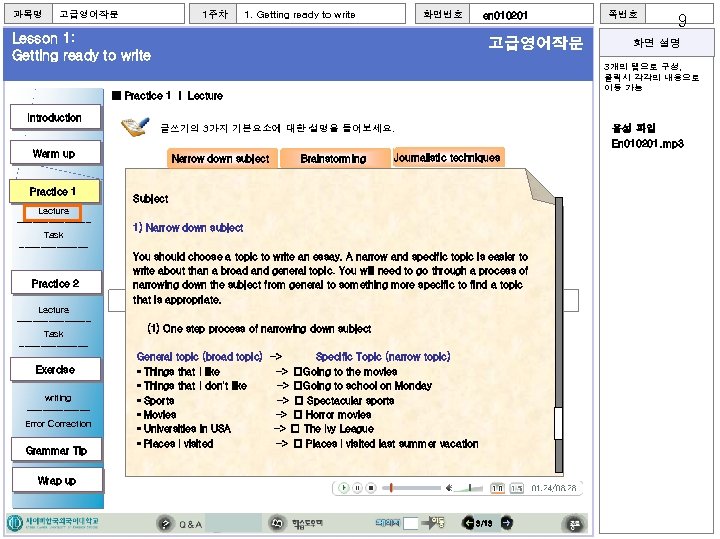Play the lecture audio
The height and width of the screenshot is (539, 720).
[343, 488]
